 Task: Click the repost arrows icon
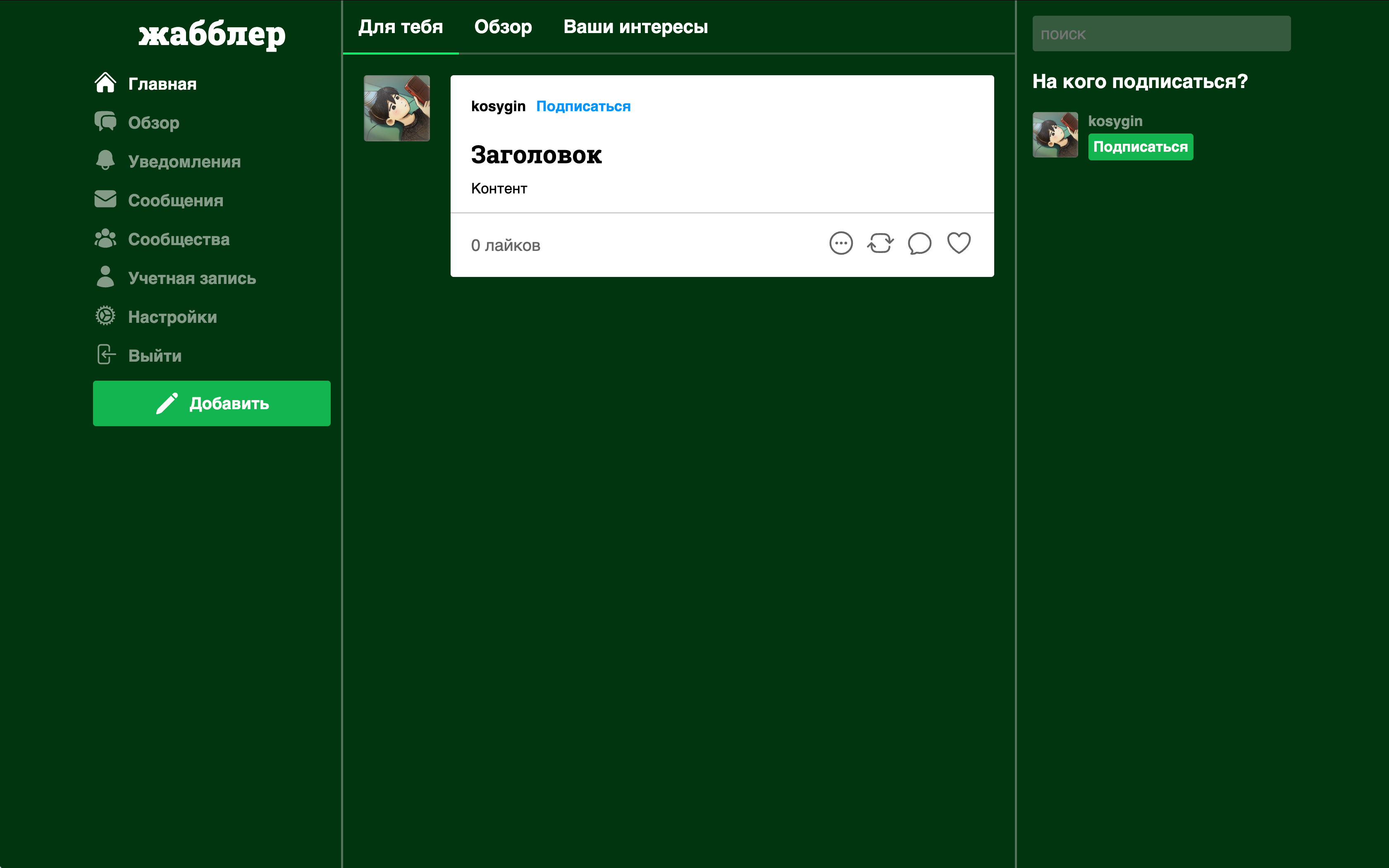pyautogui.click(x=881, y=243)
